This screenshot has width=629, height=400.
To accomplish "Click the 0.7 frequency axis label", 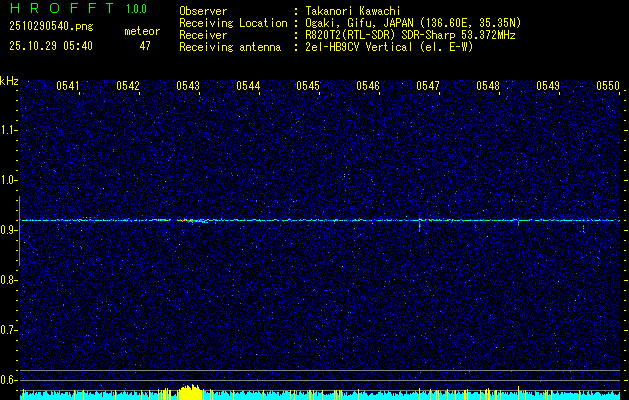I will [x=9, y=329].
